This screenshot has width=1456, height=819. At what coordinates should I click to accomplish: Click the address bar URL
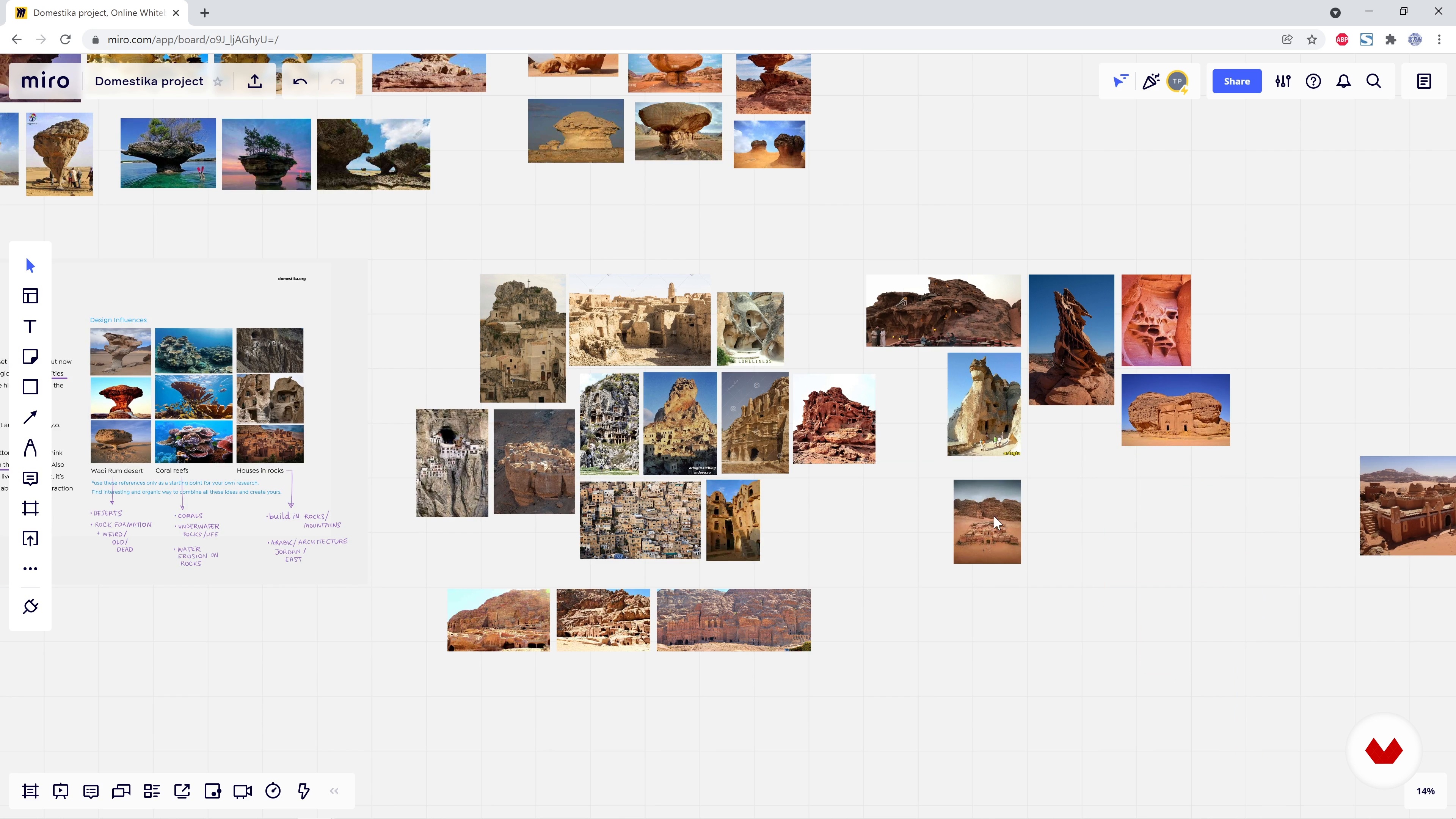click(x=193, y=39)
